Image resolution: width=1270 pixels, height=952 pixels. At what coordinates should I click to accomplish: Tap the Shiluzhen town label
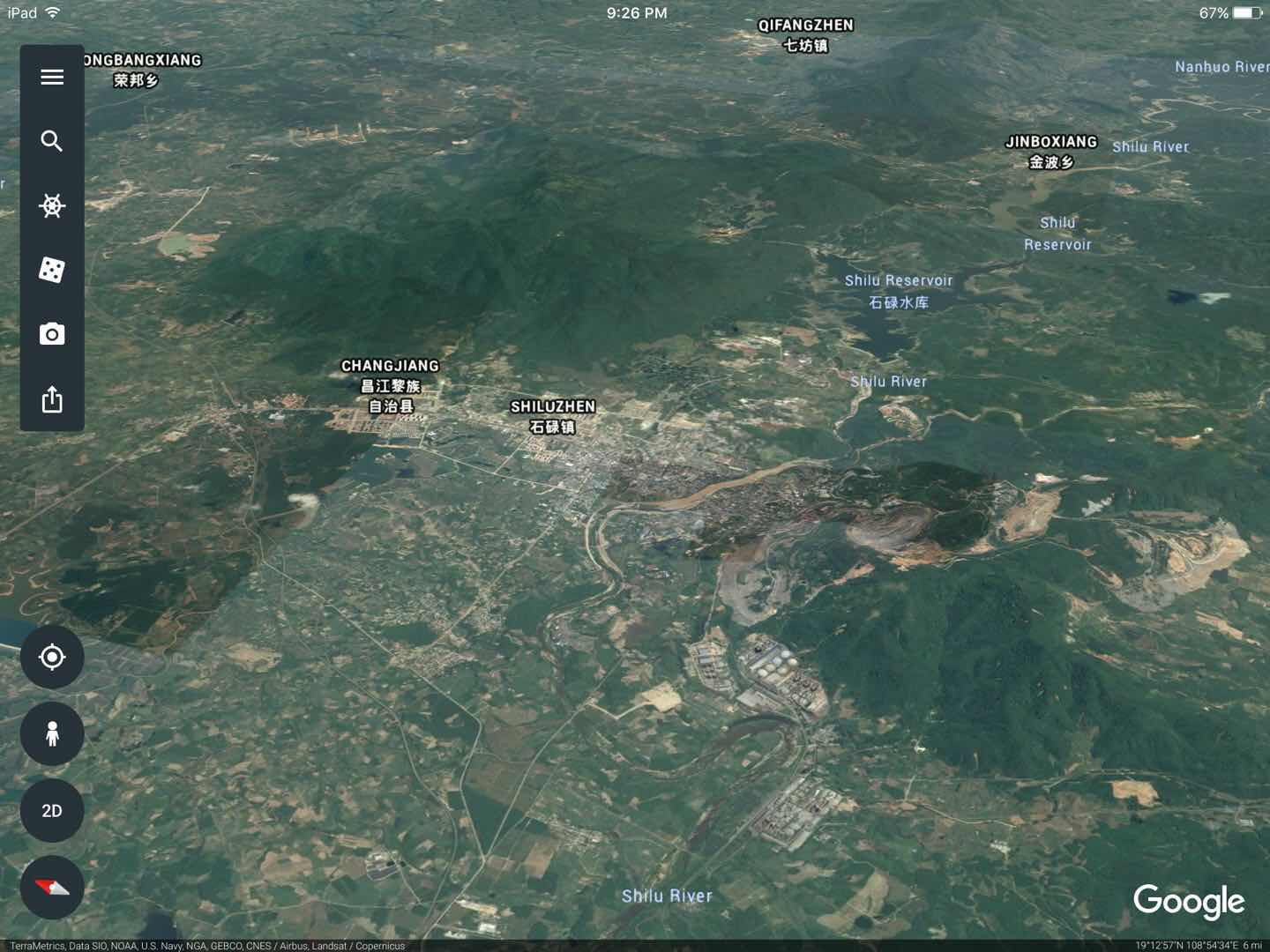(x=553, y=417)
